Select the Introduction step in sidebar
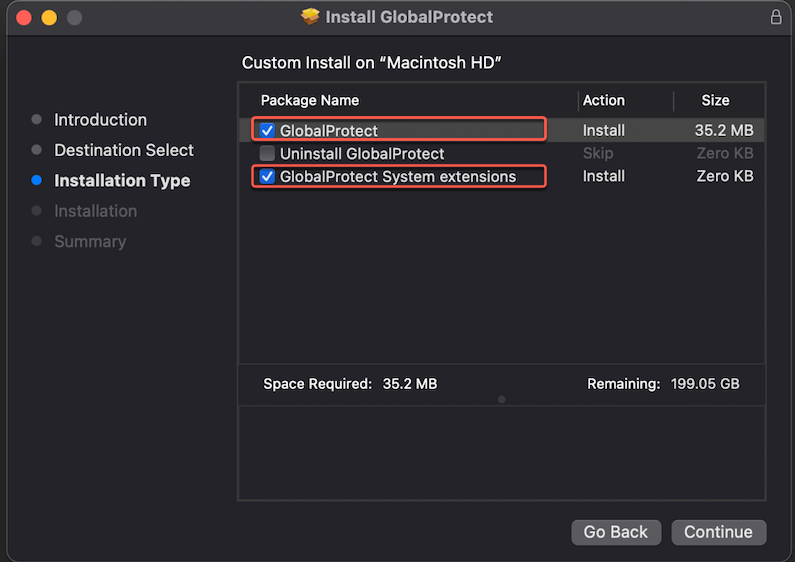Image resolution: width=795 pixels, height=562 pixels. [100, 120]
